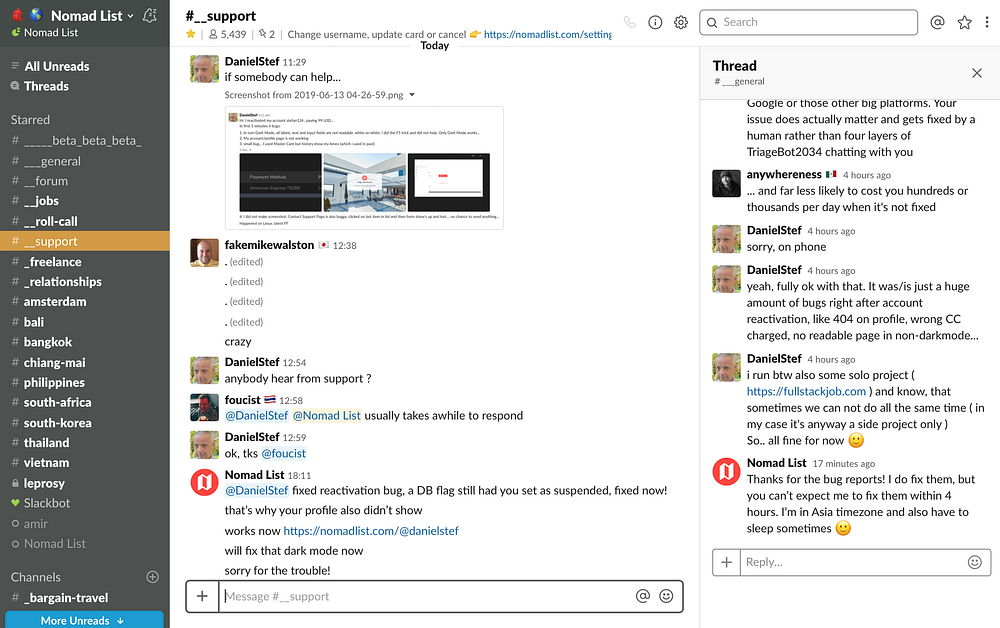
Task: Open fullstackjob.com link in thread
Action: tap(806, 391)
